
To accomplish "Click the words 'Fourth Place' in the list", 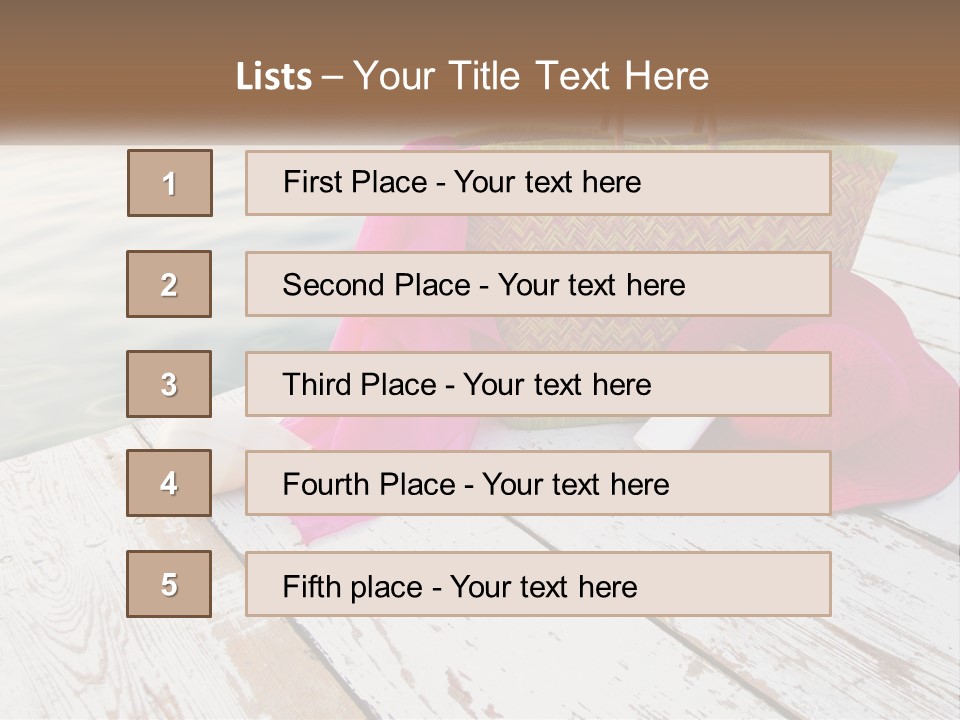I will (x=369, y=484).
